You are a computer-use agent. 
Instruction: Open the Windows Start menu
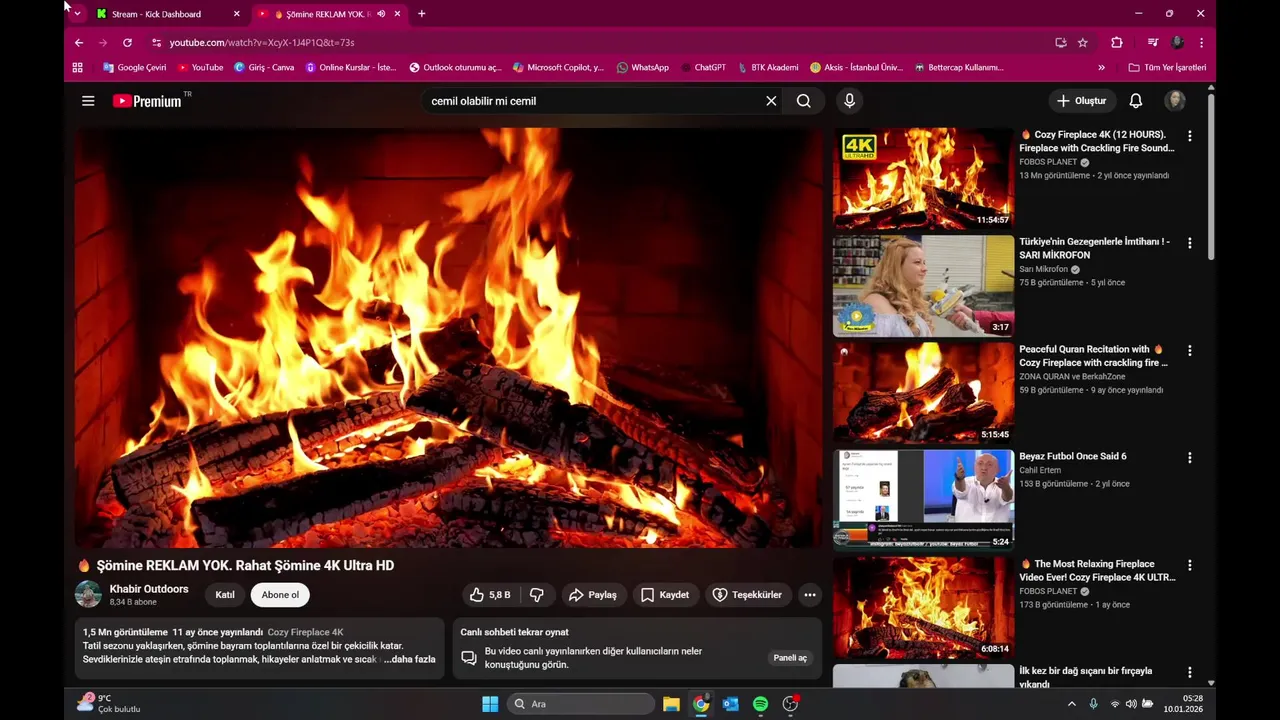[490, 704]
